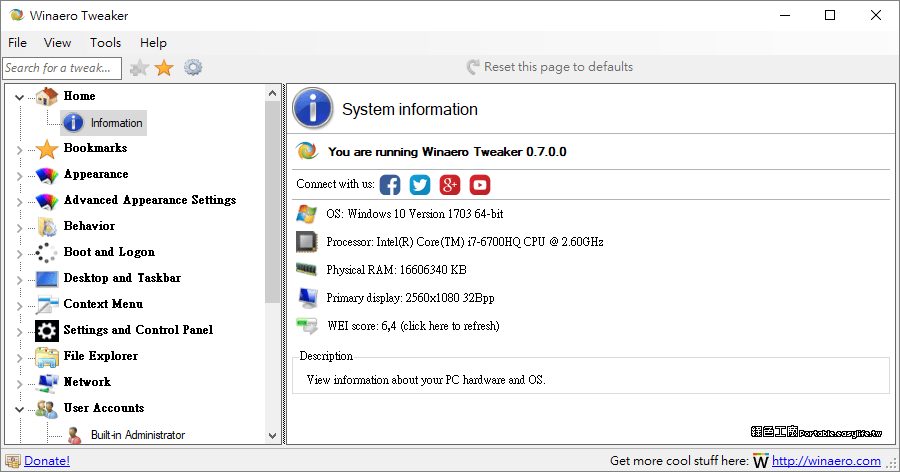Click the Facebook icon
This screenshot has height=472, width=900.
pos(390,185)
